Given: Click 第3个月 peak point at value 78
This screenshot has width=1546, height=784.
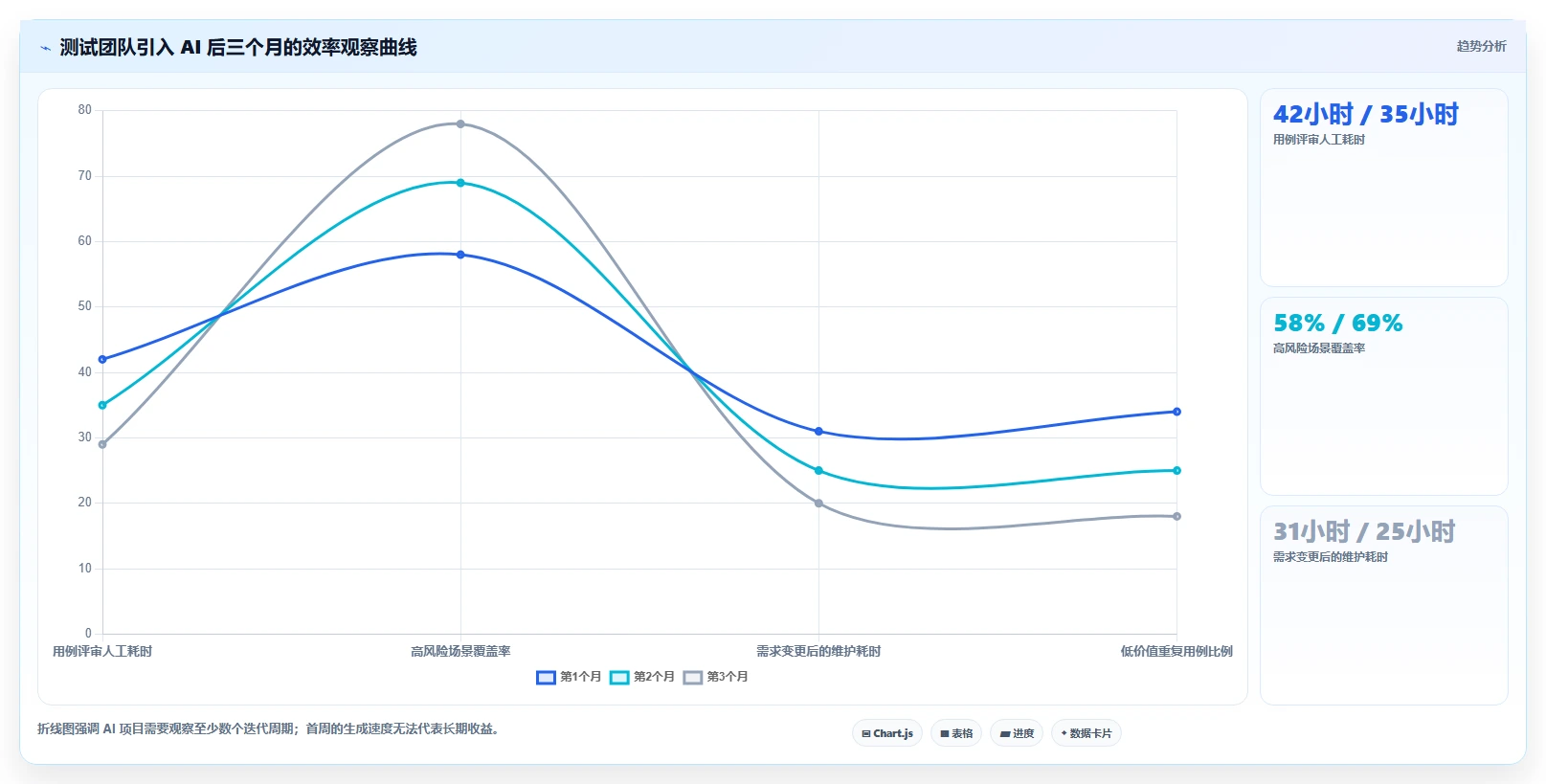Looking at the screenshot, I should [460, 123].
